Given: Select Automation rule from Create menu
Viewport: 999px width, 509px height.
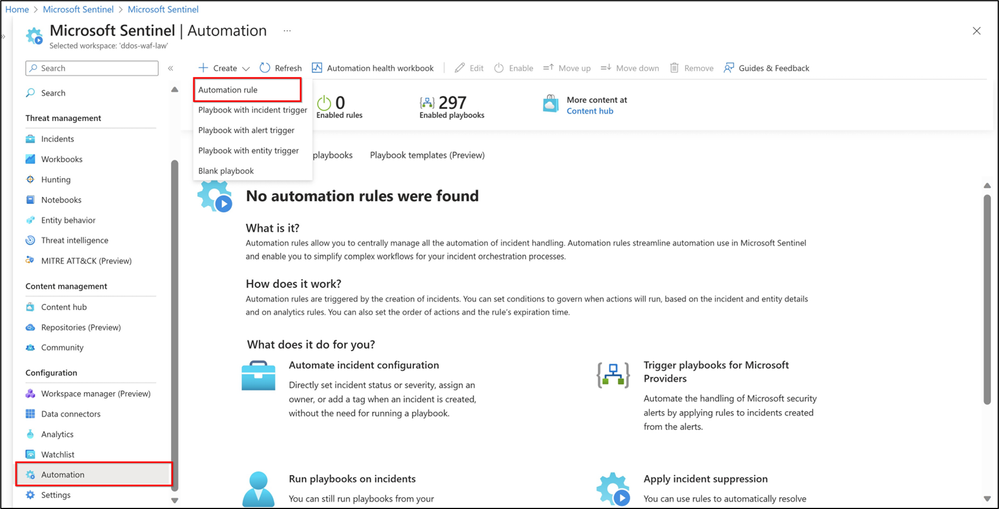Looking at the screenshot, I should 246,90.
